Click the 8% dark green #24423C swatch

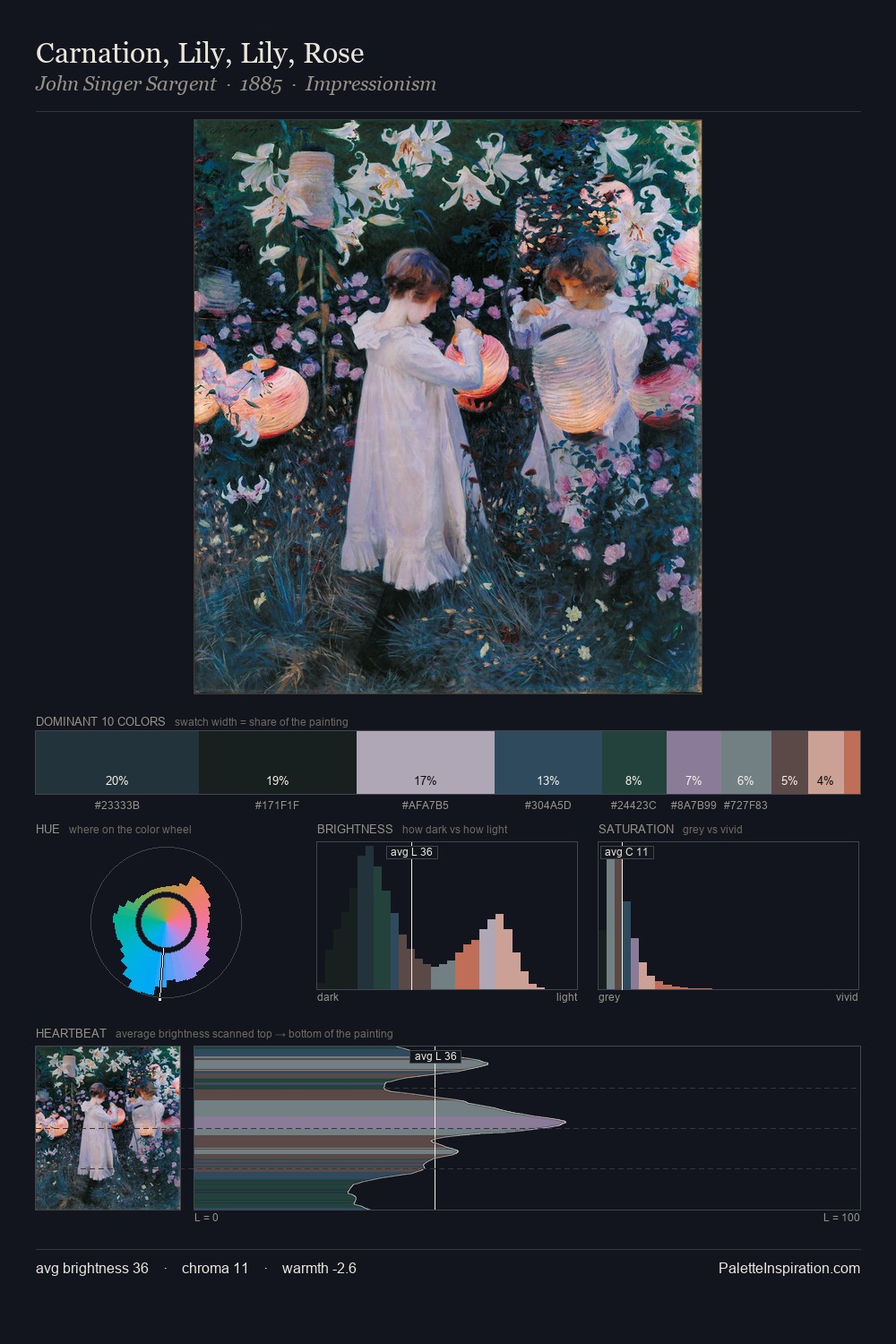tap(634, 762)
